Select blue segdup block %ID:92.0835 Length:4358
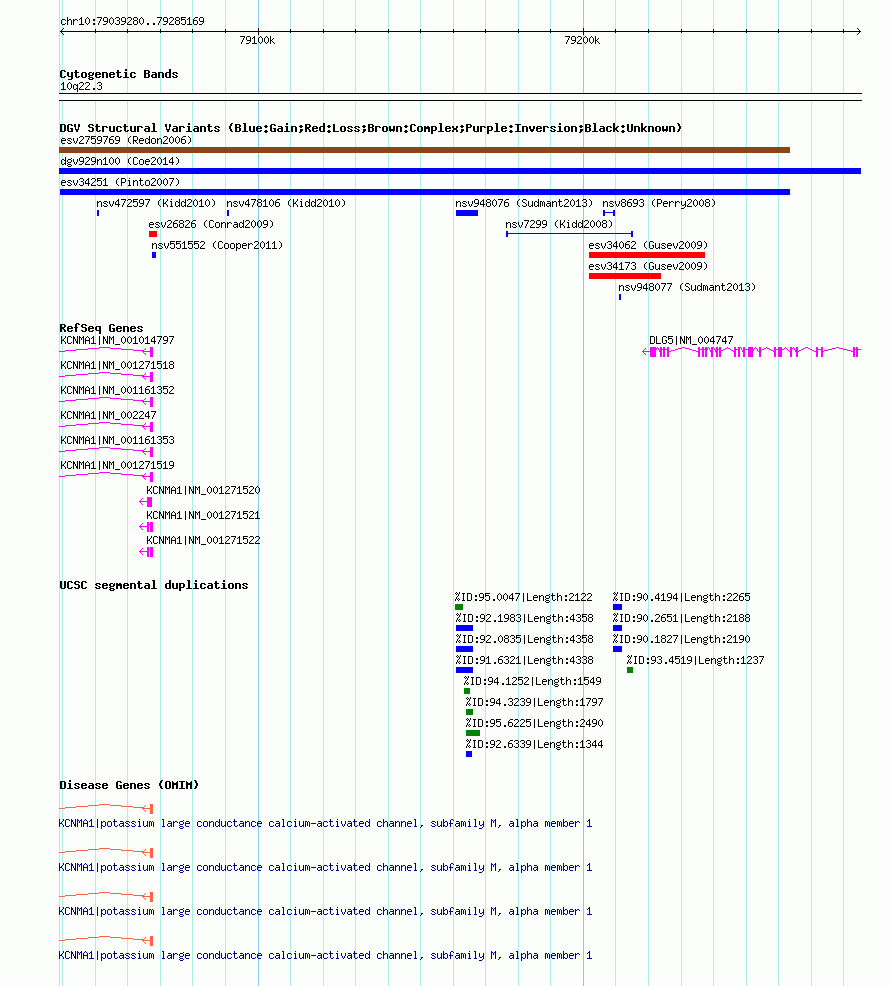The image size is (890, 986). tap(464, 649)
